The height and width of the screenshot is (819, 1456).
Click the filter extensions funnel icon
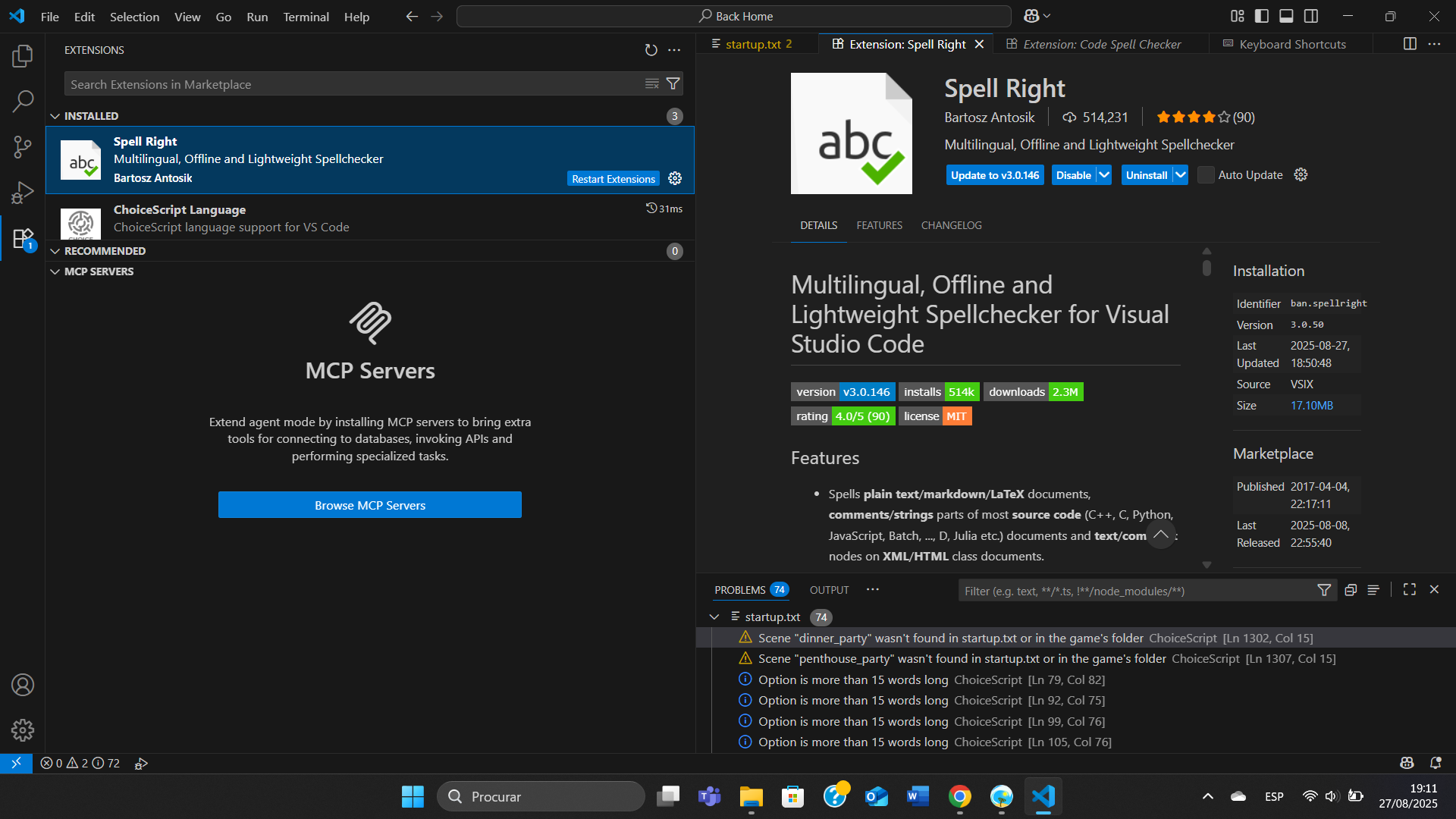point(673,83)
